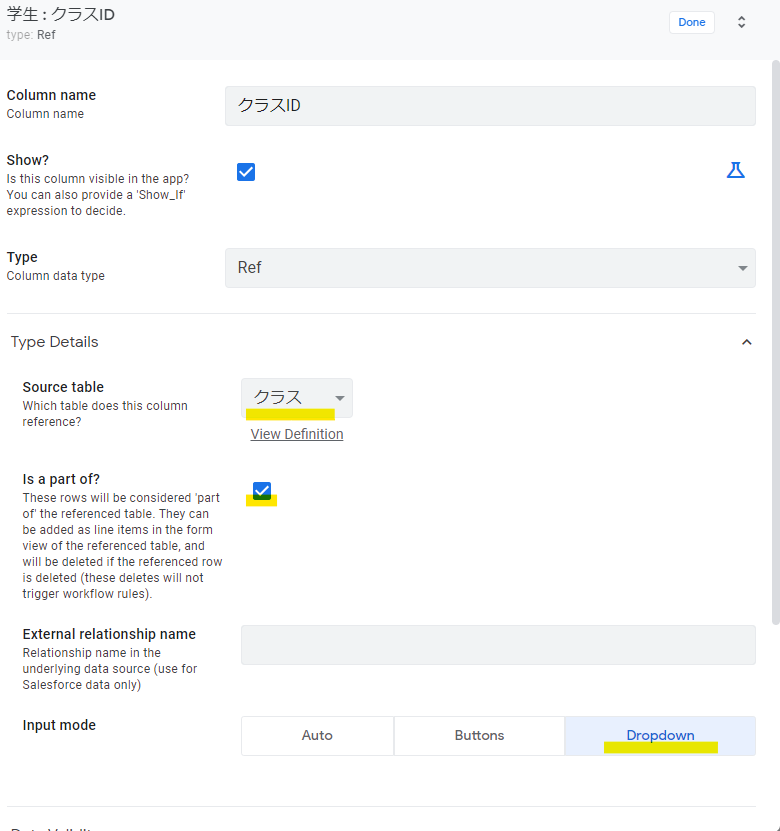The height and width of the screenshot is (831, 780).
Task: Open the Show_If expression flask icon
Action: tap(735, 171)
